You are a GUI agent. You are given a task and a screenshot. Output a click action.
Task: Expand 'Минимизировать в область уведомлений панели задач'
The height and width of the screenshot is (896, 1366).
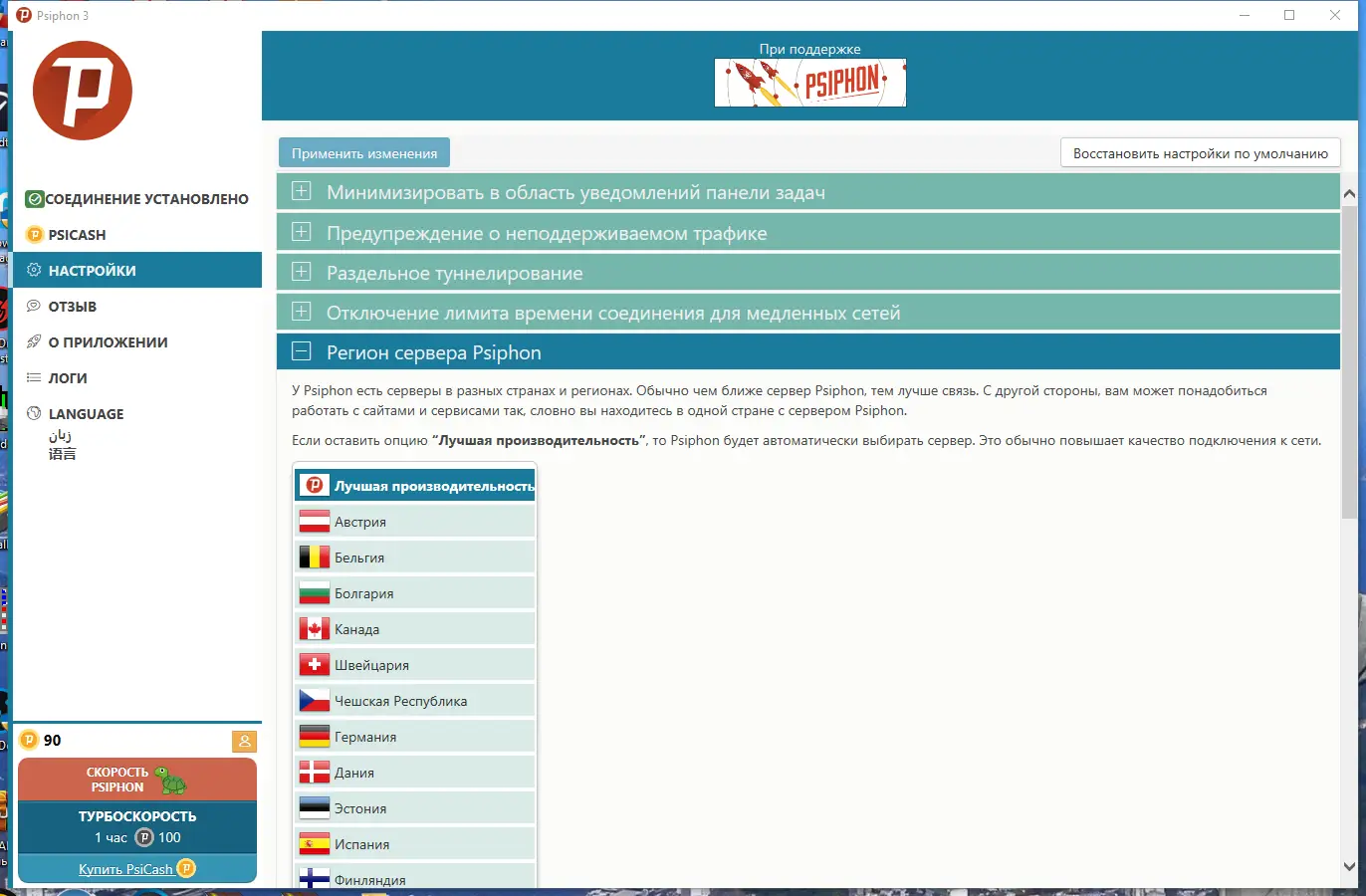tap(808, 192)
